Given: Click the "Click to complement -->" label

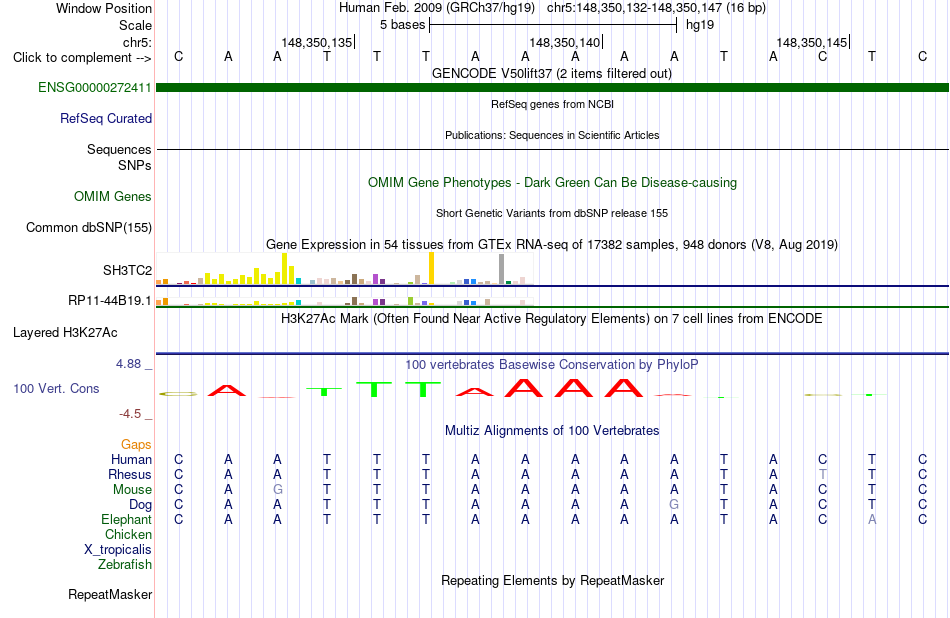Looking at the screenshot, I should [82, 58].
